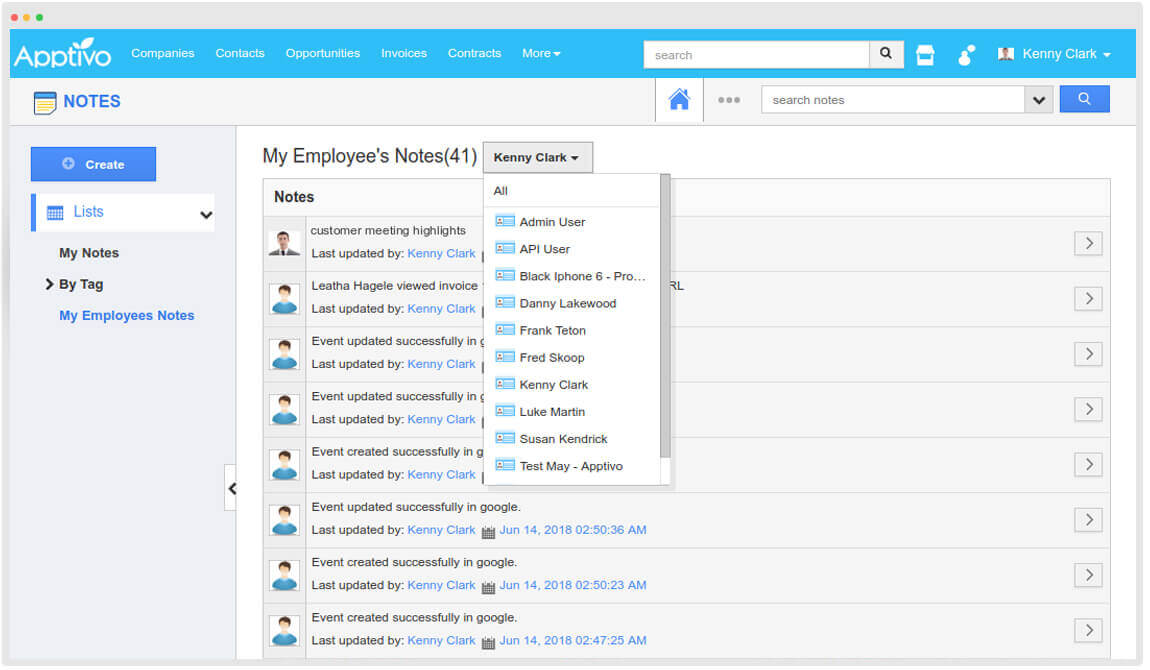Select Frank Teton from the employee dropdown

[x=553, y=330]
